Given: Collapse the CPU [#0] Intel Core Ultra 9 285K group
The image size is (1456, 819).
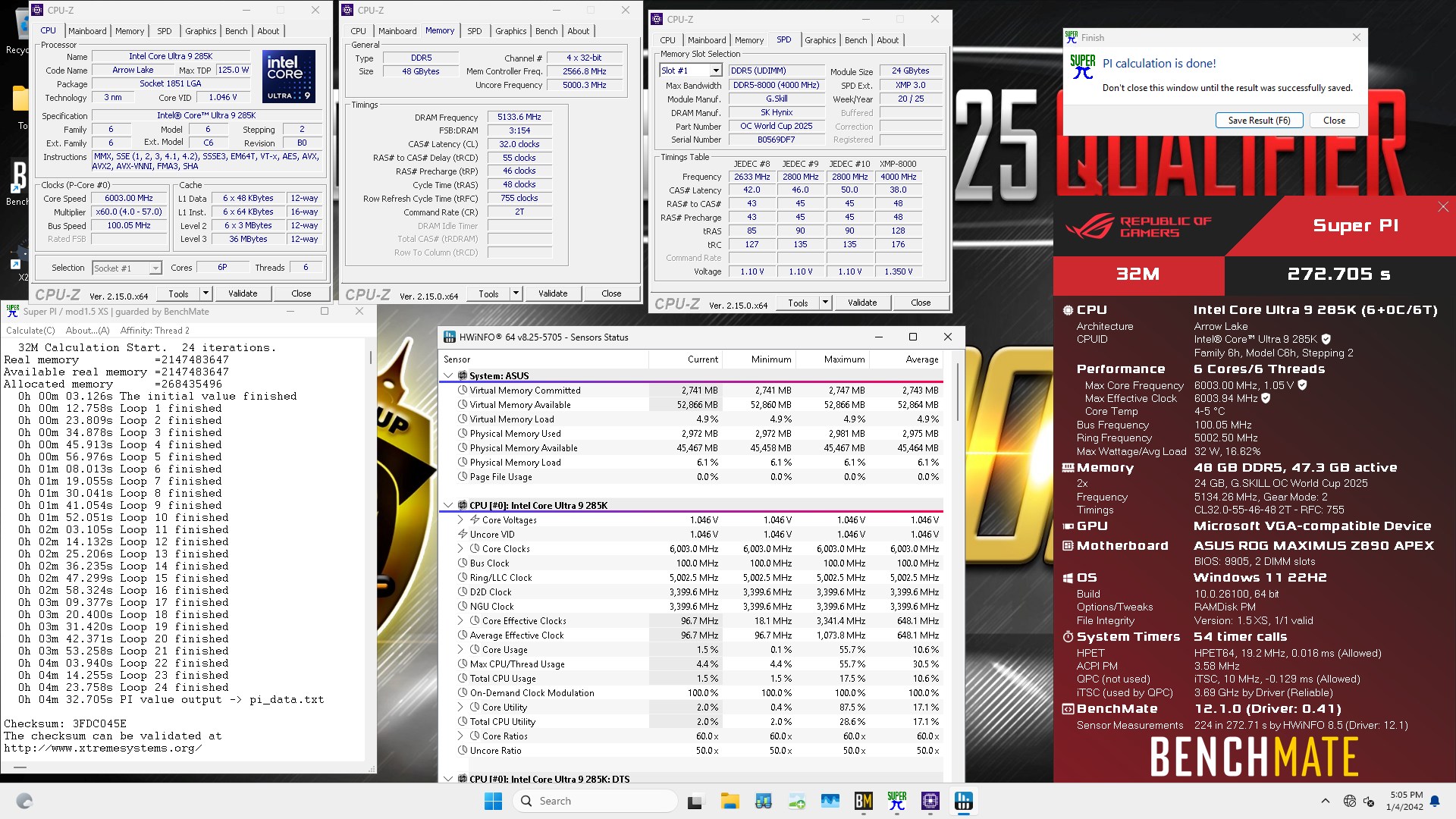Looking at the screenshot, I should pos(448,506).
